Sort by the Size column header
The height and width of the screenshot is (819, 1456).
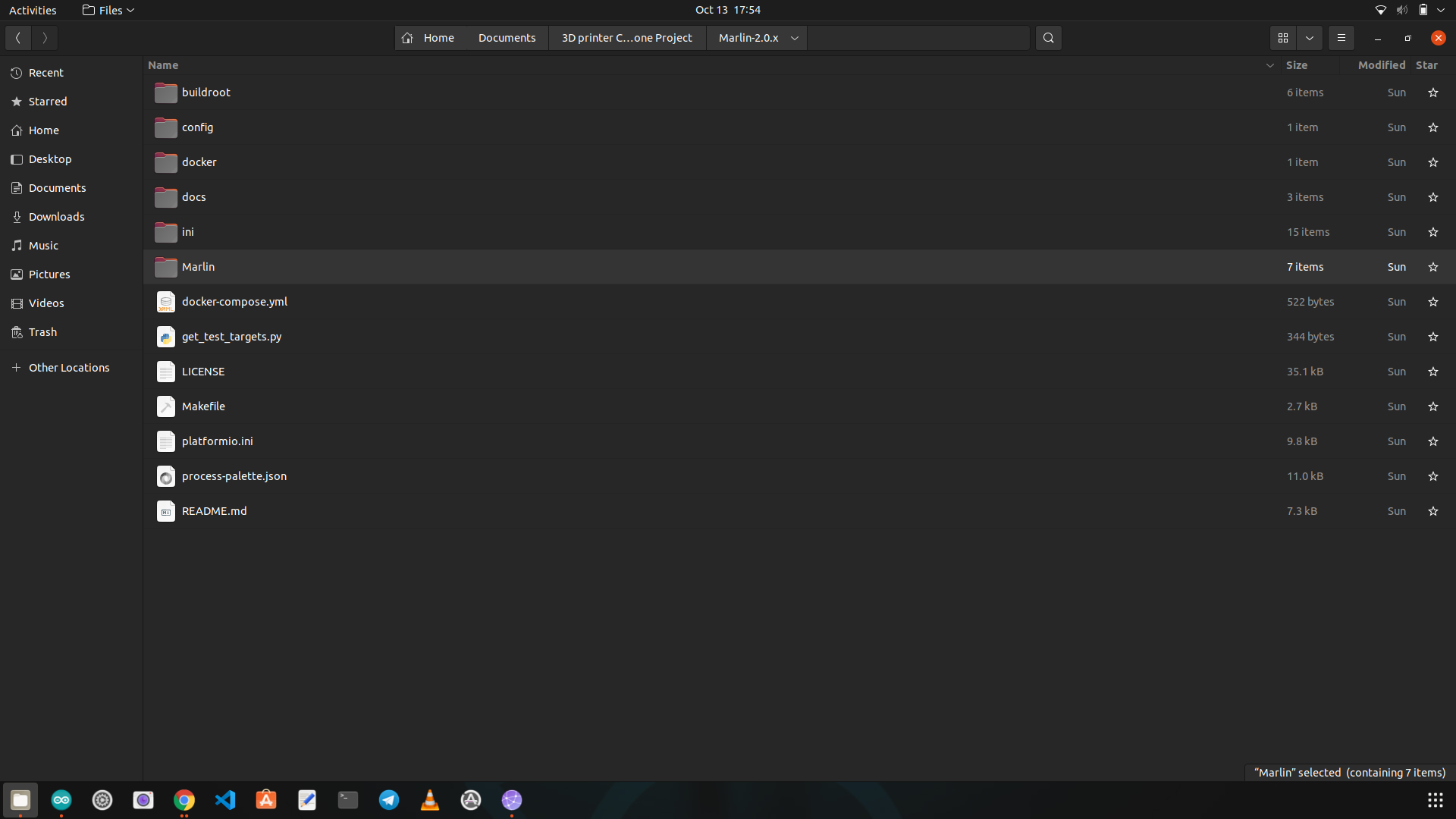1296,65
